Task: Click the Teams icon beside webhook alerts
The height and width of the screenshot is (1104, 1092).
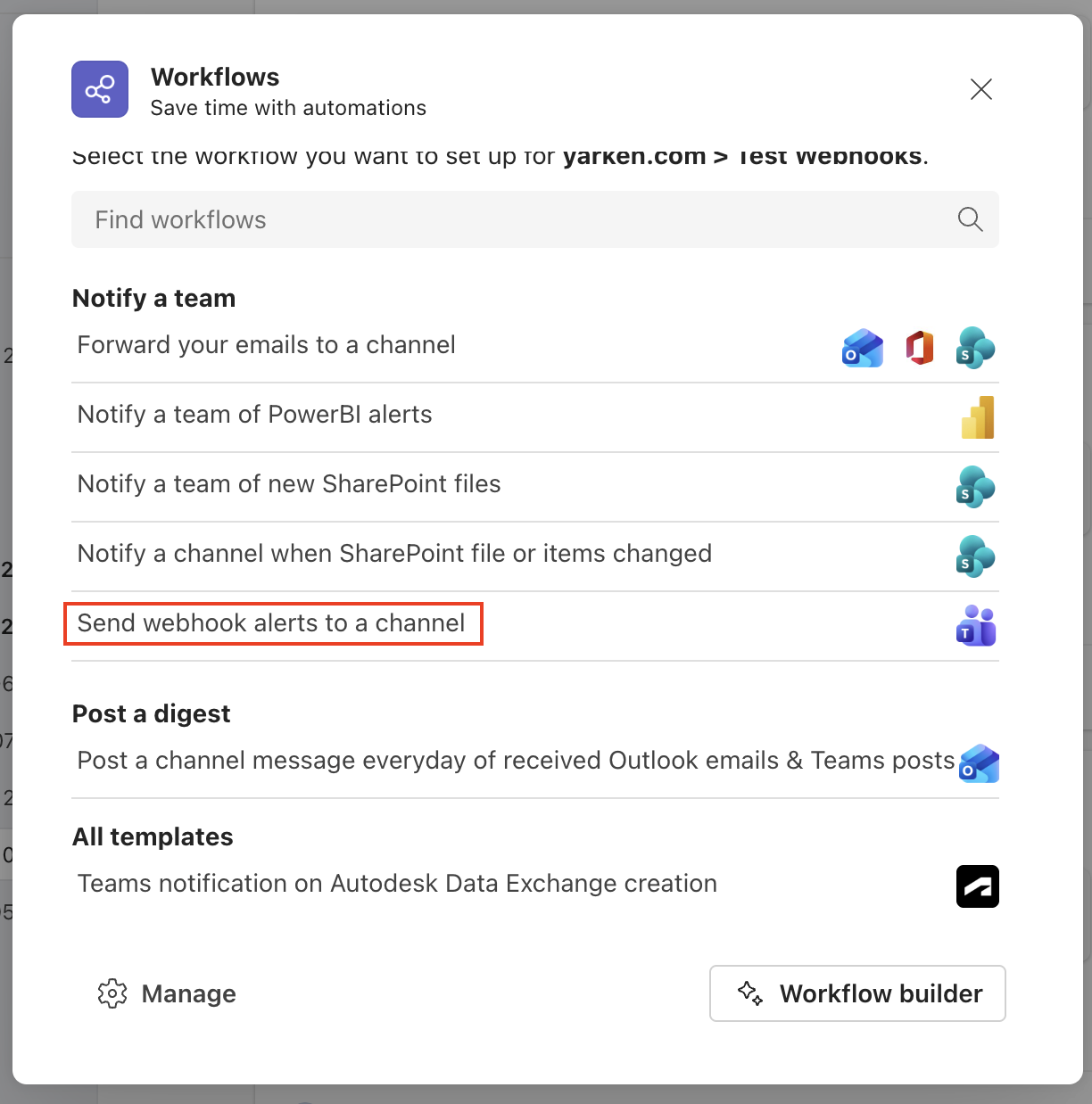Action: coord(976,626)
